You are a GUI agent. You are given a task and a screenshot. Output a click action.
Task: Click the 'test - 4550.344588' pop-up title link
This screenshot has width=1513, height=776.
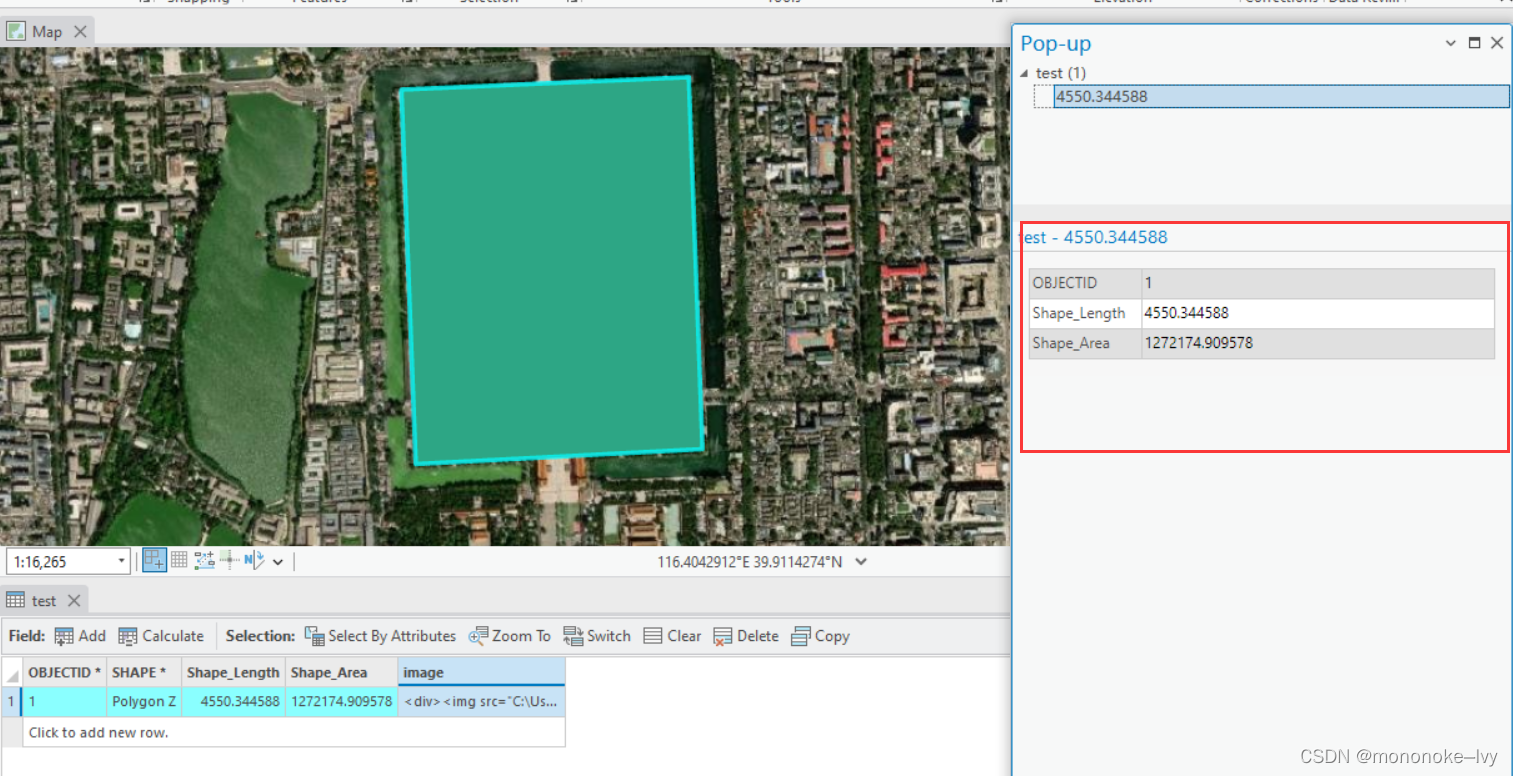(x=1093, y=237)
